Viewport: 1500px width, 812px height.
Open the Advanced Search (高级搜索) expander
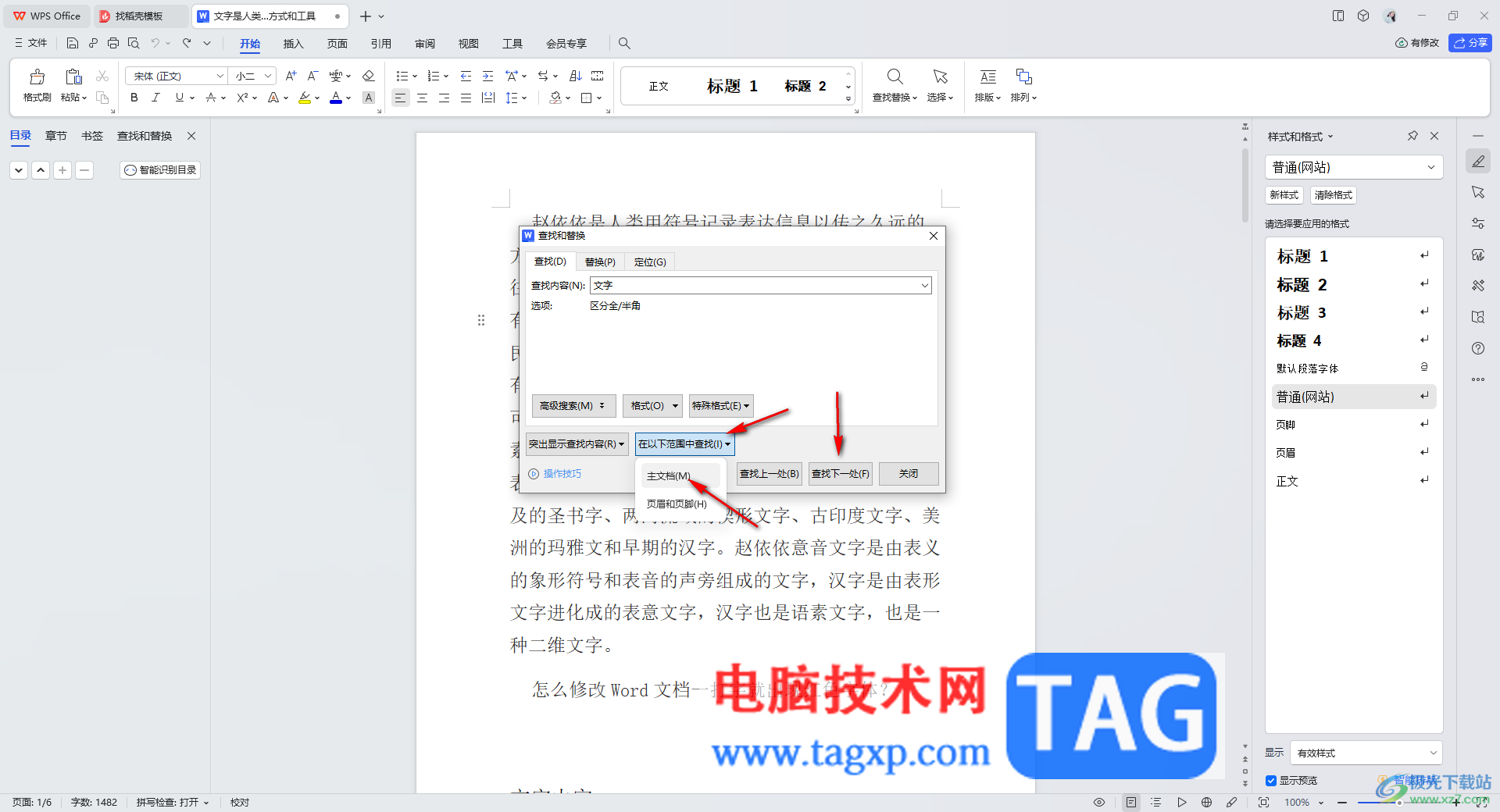tap(573, 406)
